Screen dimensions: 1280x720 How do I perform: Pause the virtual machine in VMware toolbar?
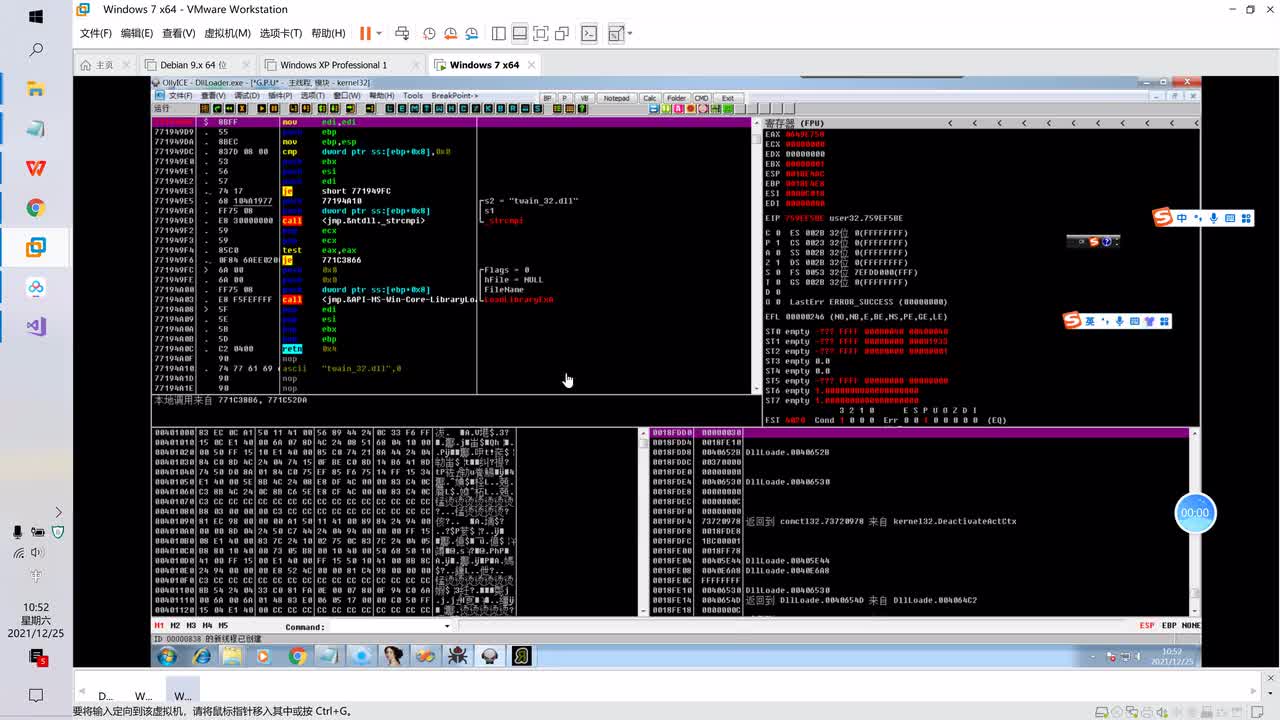365,33
